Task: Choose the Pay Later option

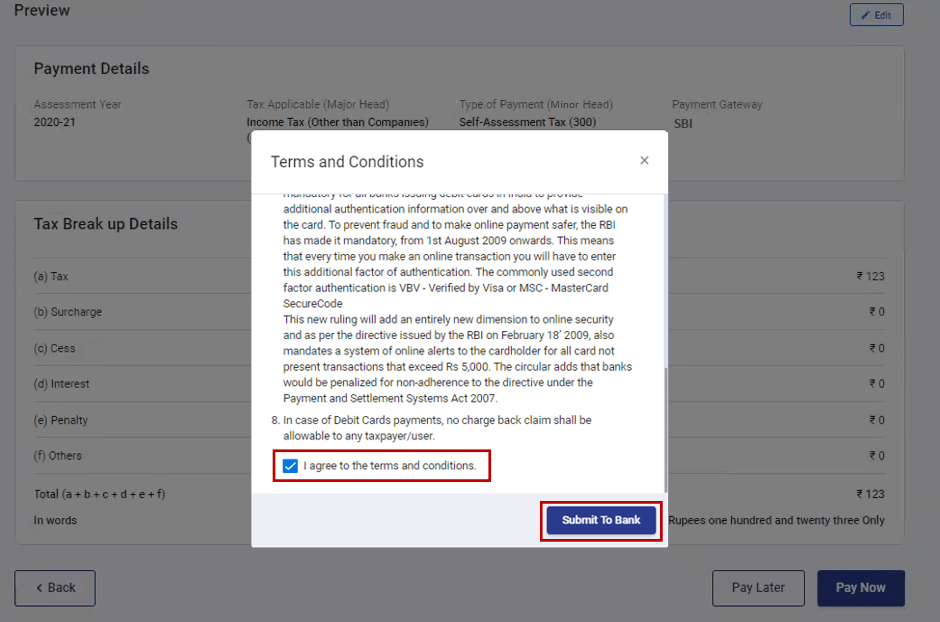Action: point(758,588)
